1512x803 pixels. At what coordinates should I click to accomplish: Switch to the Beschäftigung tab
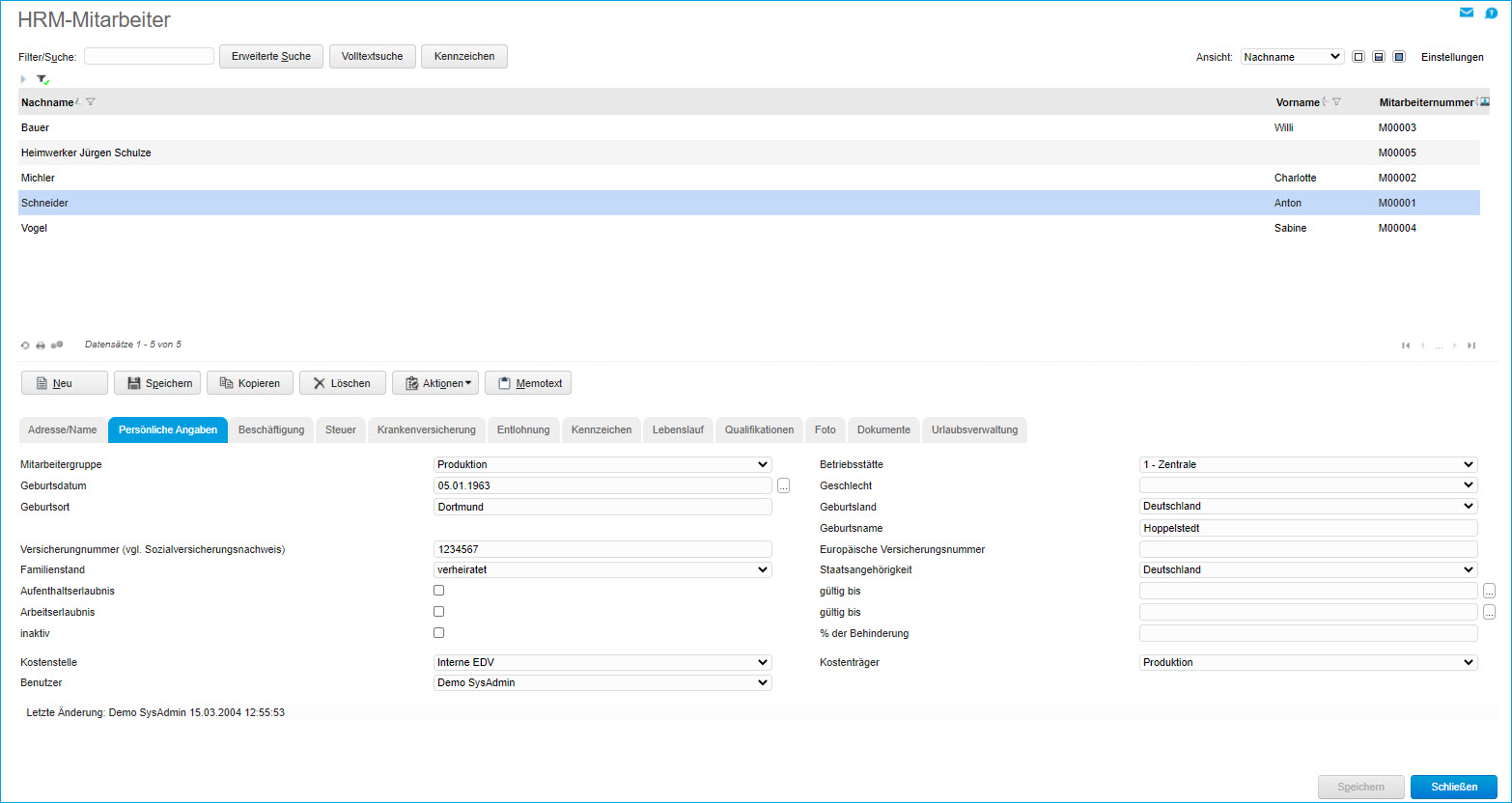pyautogui.click(x=271, y=429)
